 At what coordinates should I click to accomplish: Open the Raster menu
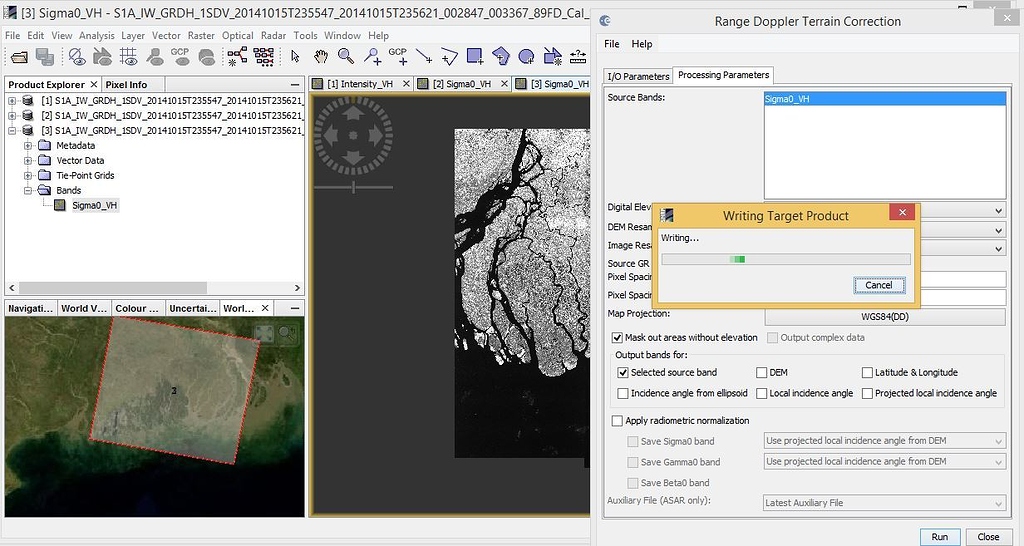pyautogui.click(x=201, y=35)
